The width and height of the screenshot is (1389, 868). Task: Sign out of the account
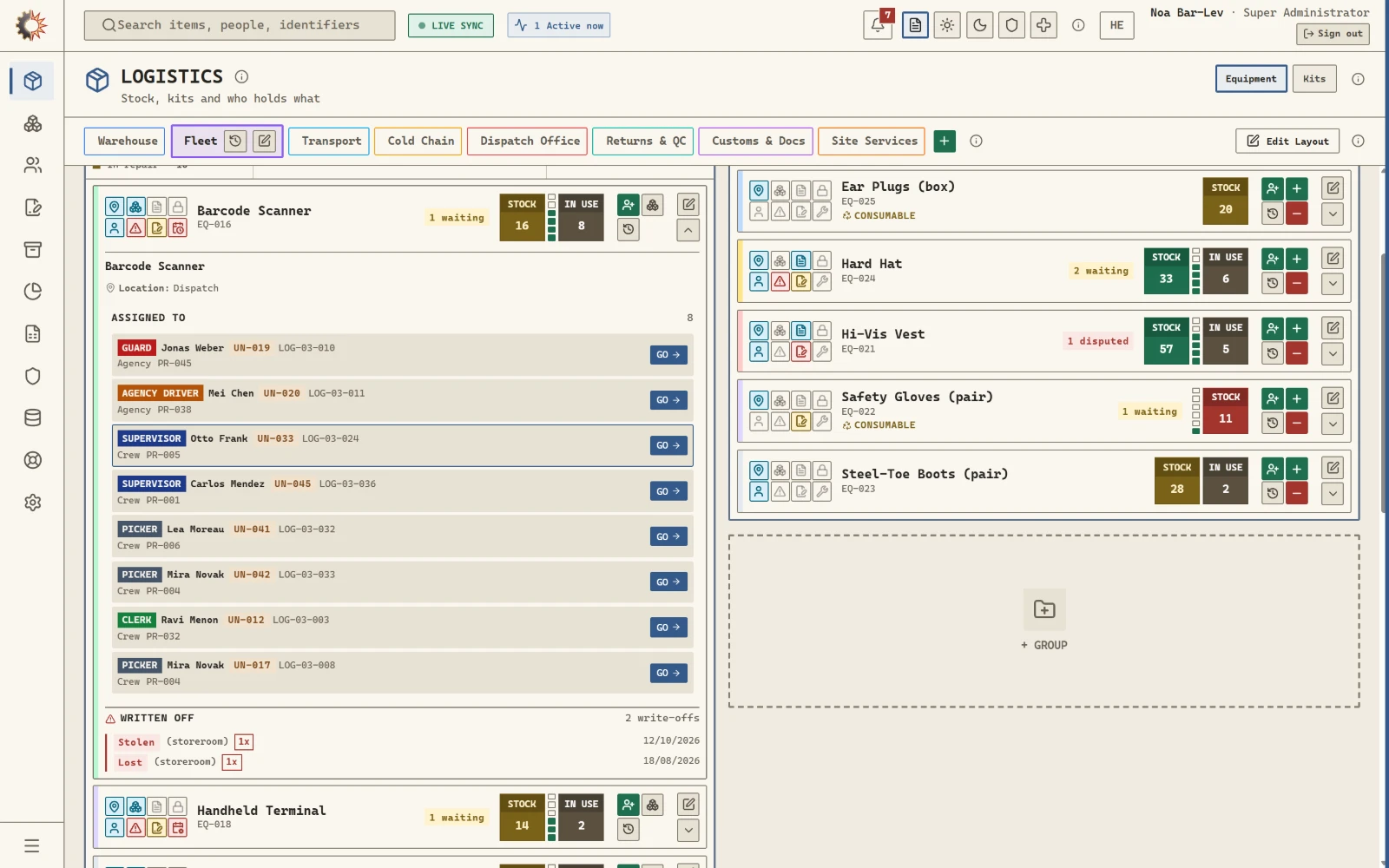pos(1333,34)
